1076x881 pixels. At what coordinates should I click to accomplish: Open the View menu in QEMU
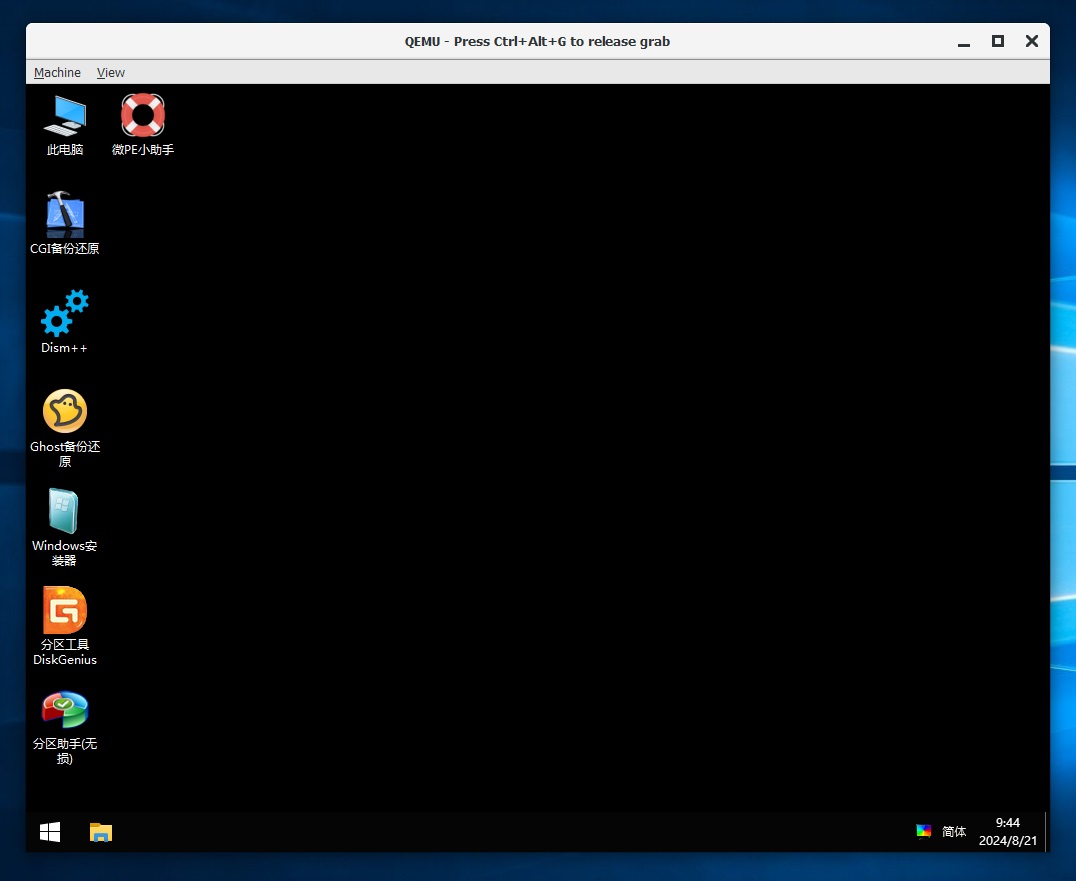pyautogui.click(x=110, y=73)
